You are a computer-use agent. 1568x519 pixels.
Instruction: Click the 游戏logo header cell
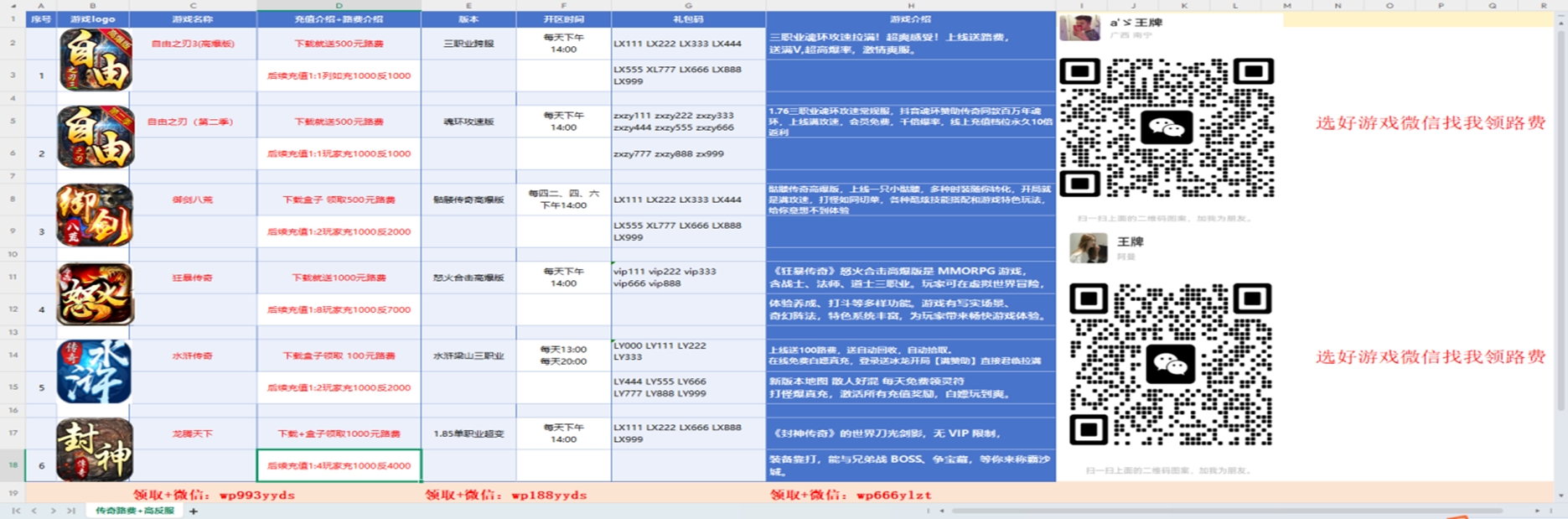pos(93,18)
